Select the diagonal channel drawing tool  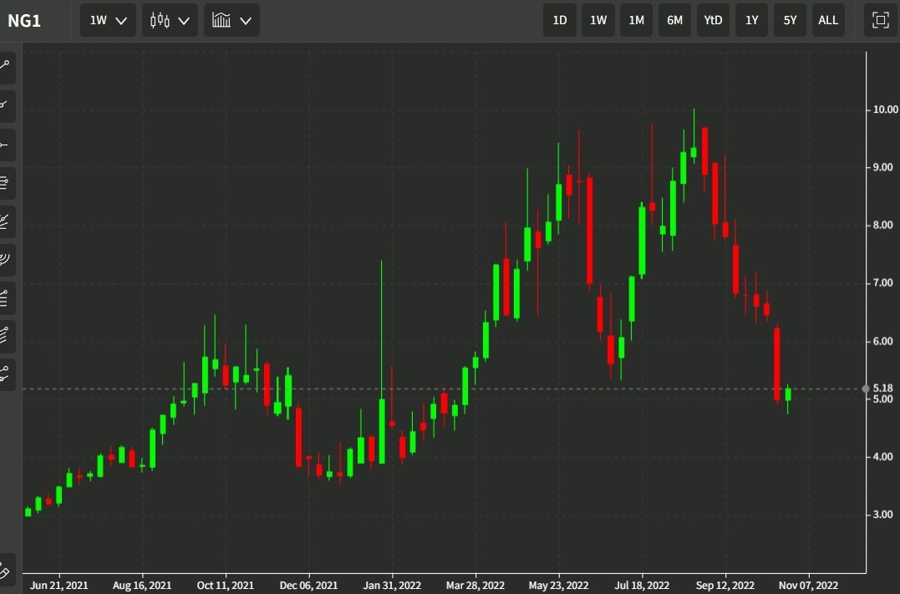pos(5,336)
